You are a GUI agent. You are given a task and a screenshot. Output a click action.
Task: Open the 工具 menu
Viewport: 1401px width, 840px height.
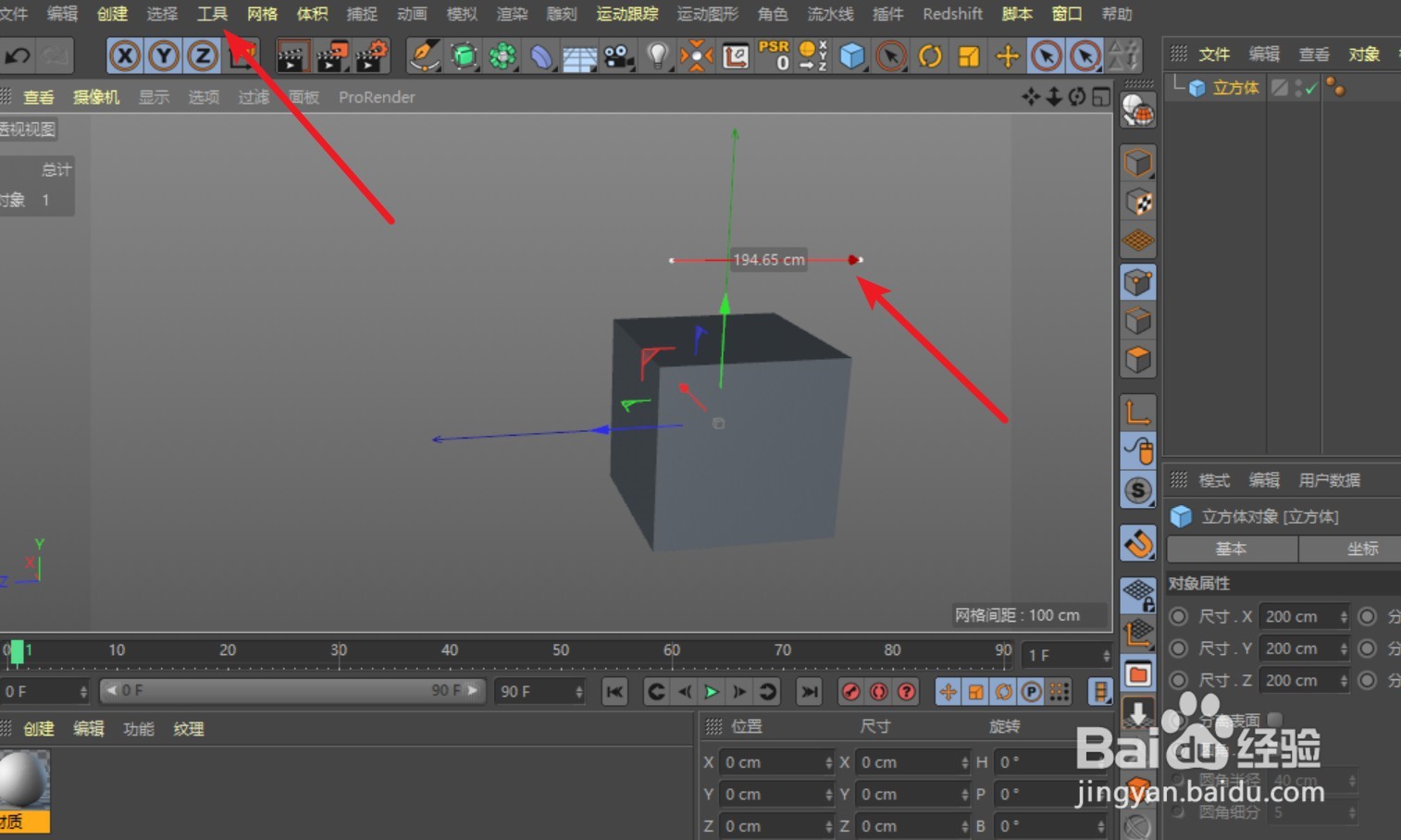212,14
